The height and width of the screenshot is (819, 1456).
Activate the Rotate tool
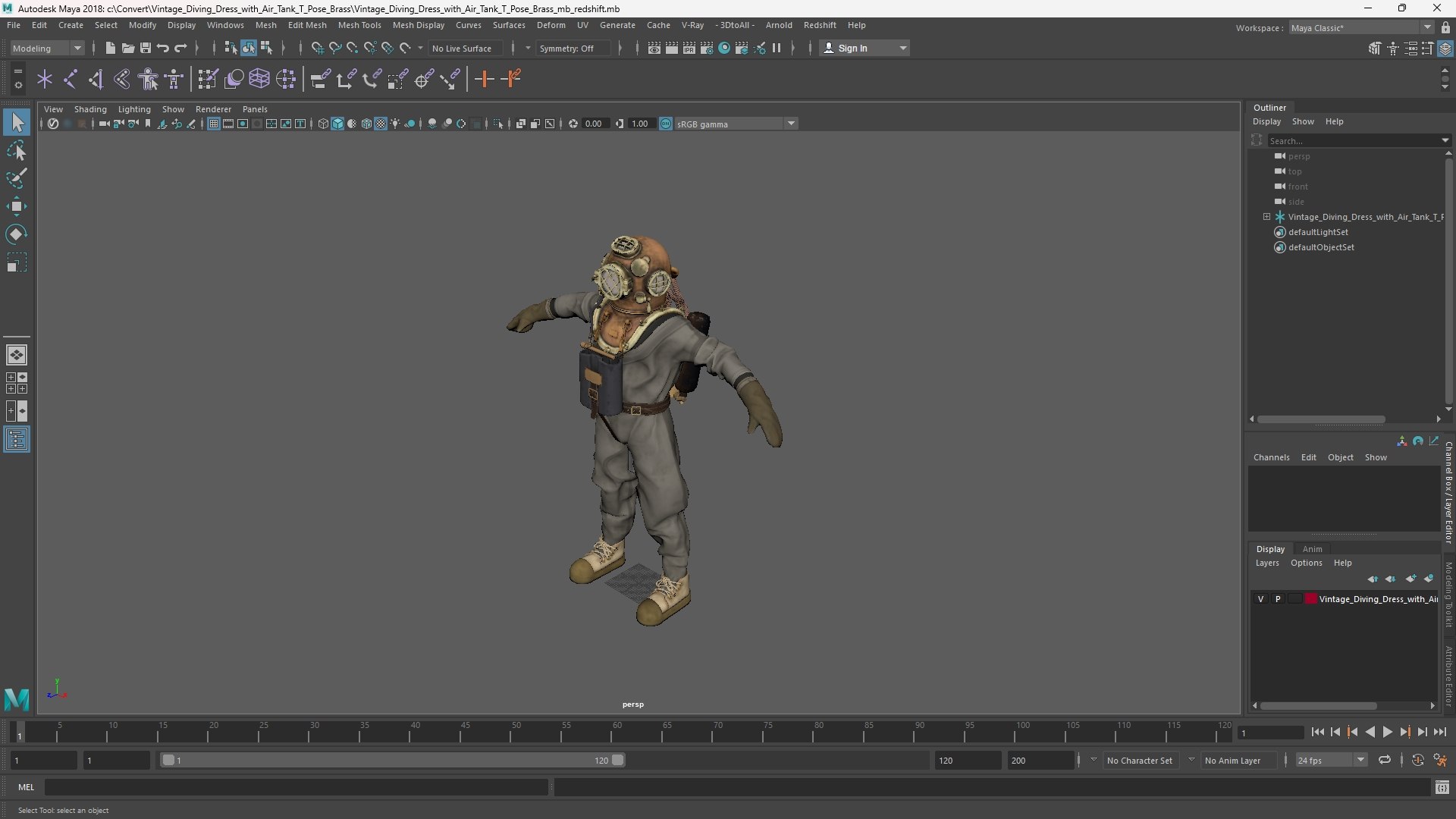[17, 234]
